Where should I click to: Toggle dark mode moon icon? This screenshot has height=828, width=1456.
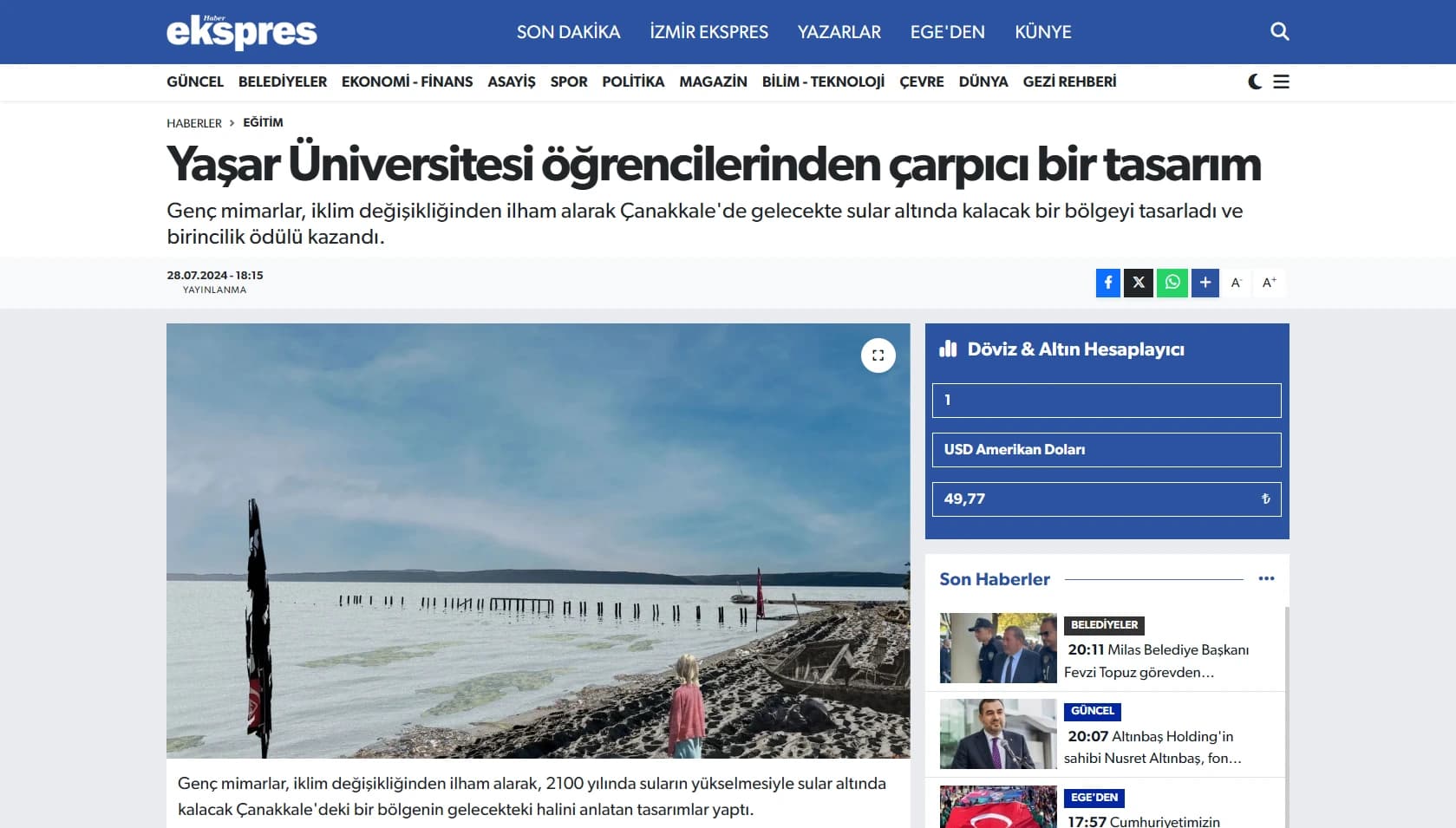1254,81
